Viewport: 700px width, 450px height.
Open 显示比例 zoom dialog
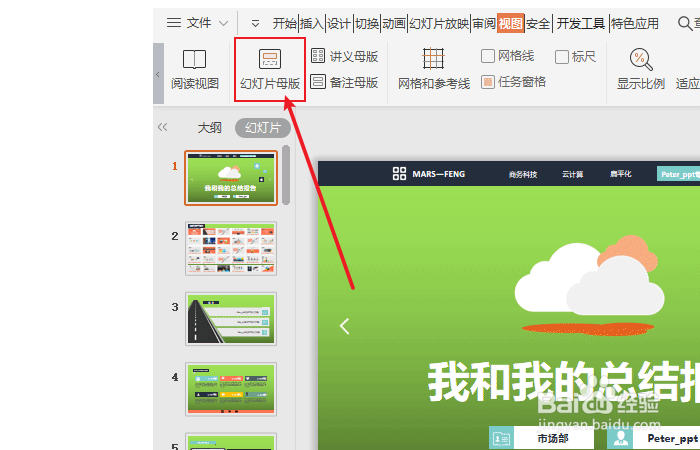coord(641,70)
